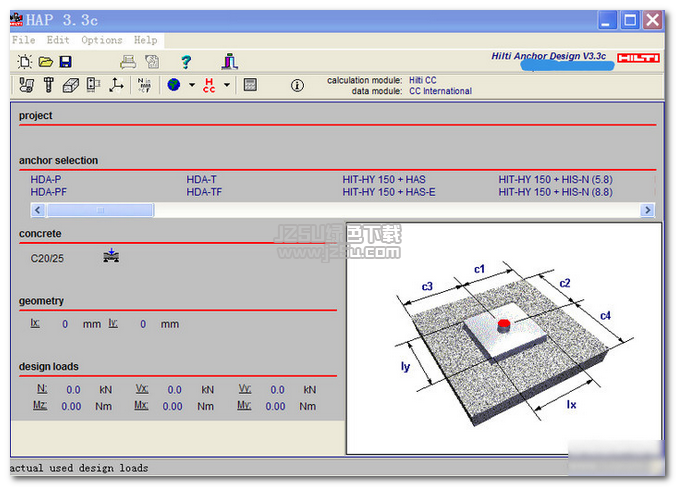Click the red HCC calculation module icon
This screenshot has width=676, height=487.
tap(209, 85)
